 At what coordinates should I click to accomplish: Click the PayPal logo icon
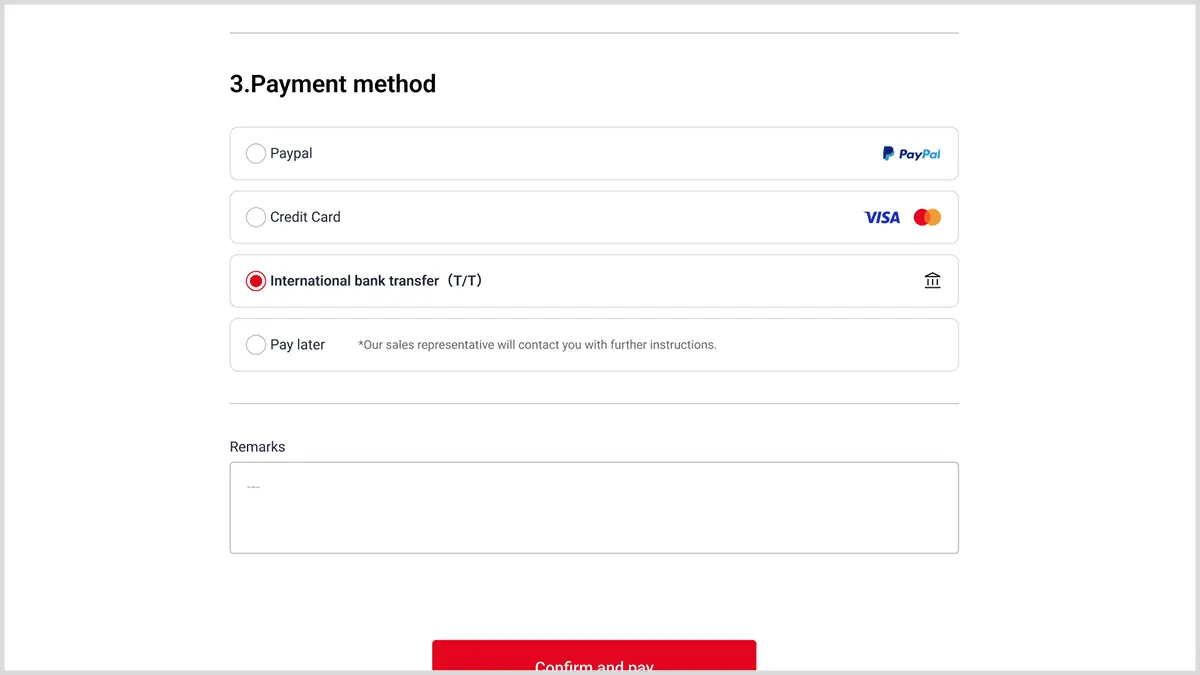pyautogui.click(x=911, y=154)
